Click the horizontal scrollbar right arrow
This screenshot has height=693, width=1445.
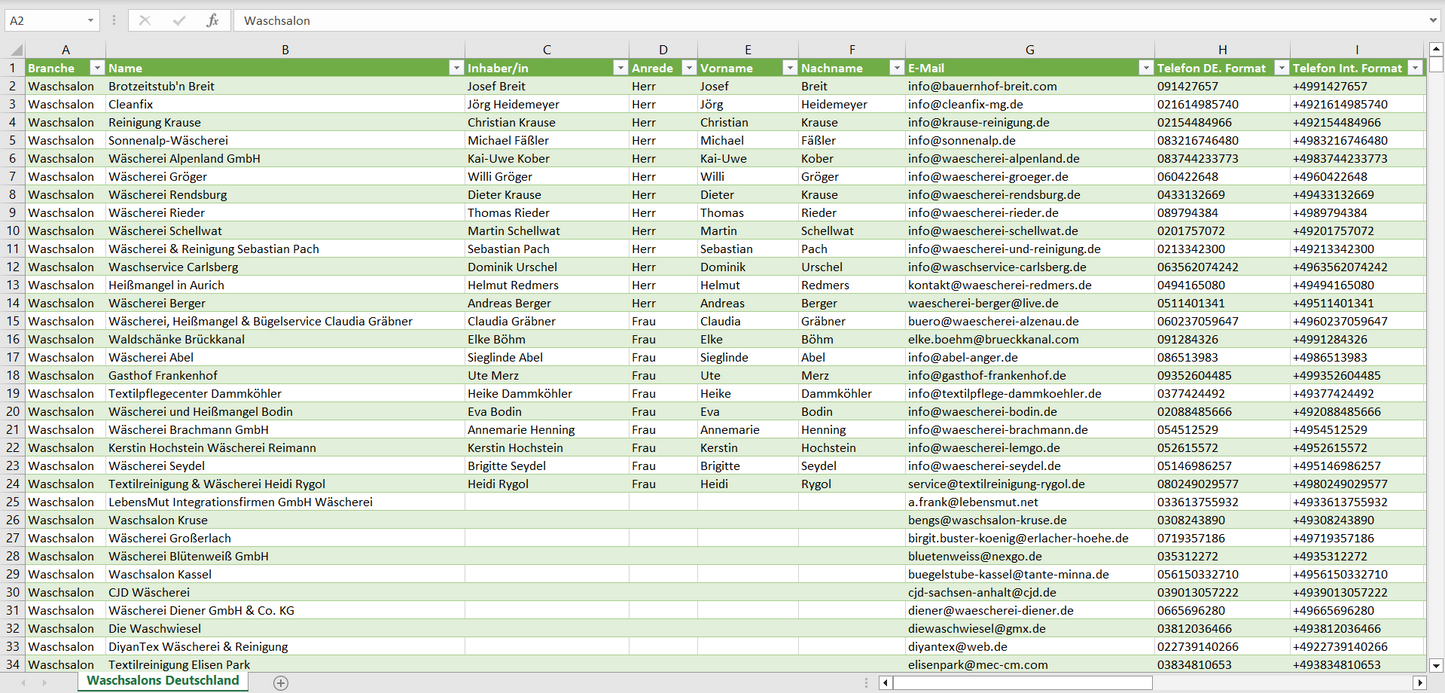[1418, 683]
